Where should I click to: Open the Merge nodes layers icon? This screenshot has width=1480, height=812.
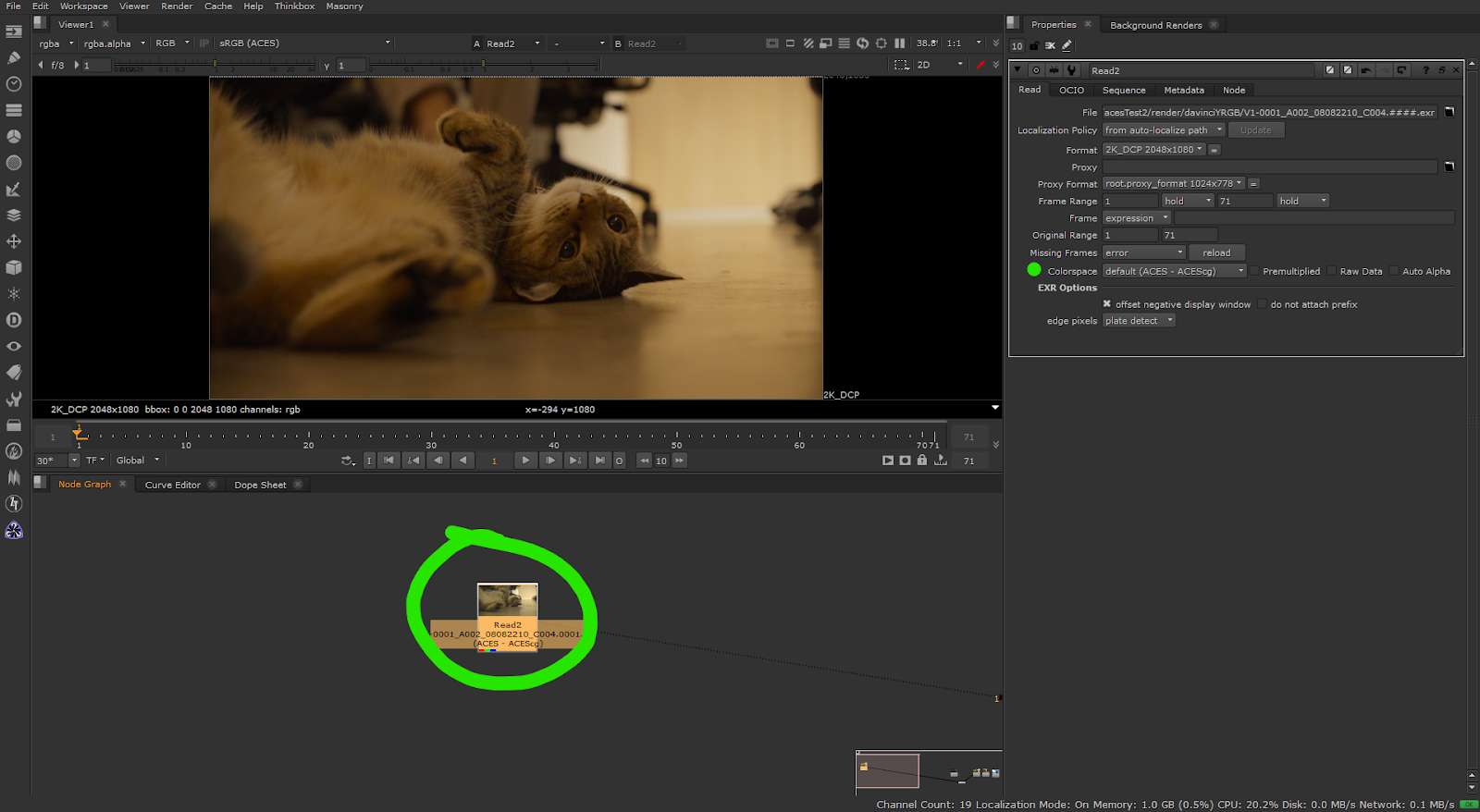pos(14,215)
